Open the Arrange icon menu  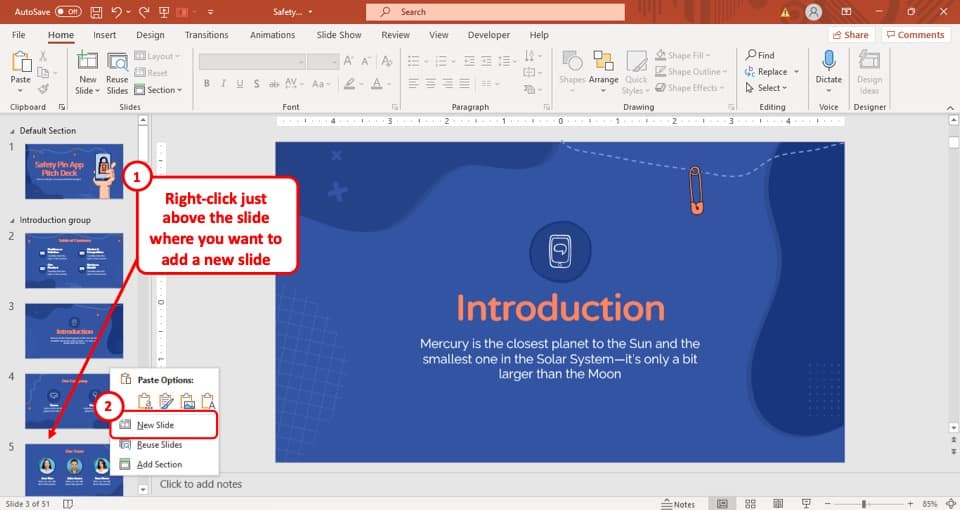pos(603,61)
